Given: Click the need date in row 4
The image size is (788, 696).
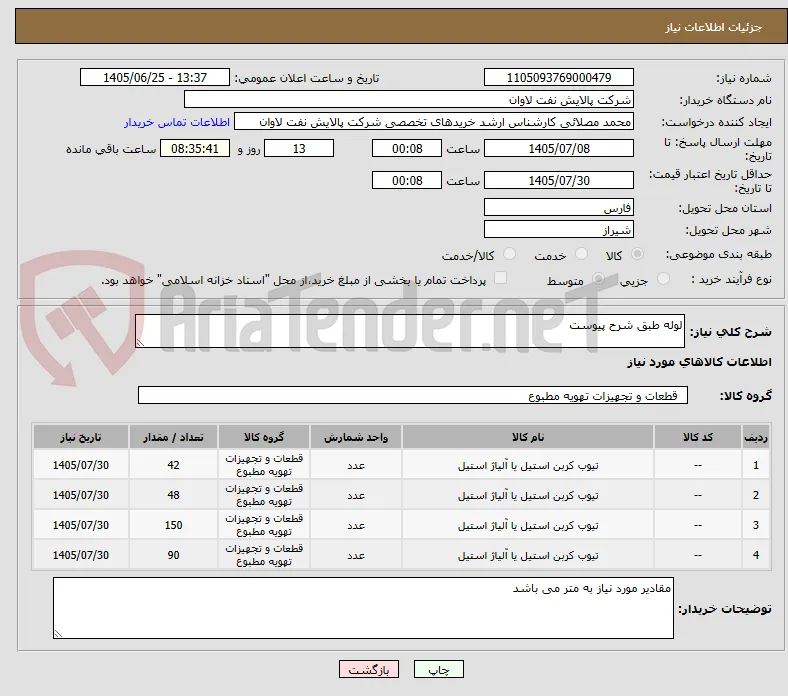Looking at the screenshot, I should tap(81, 555).
